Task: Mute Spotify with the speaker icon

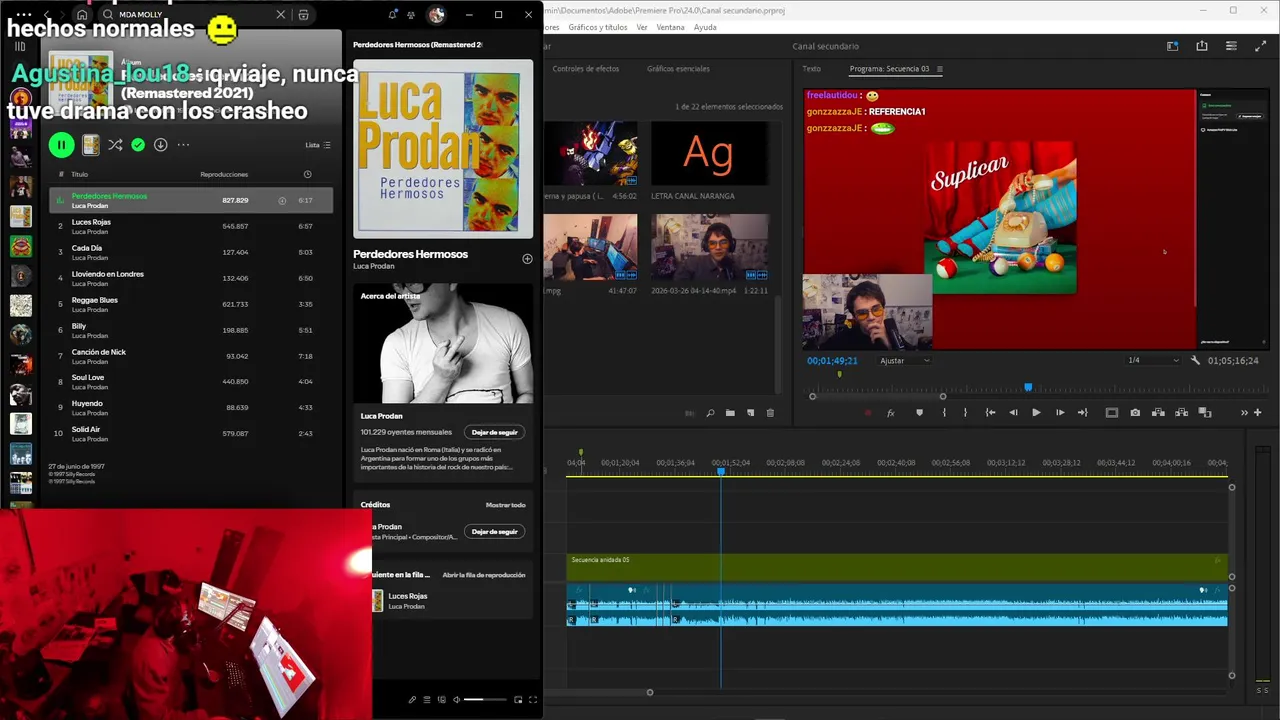Action: tap(457, 700)
